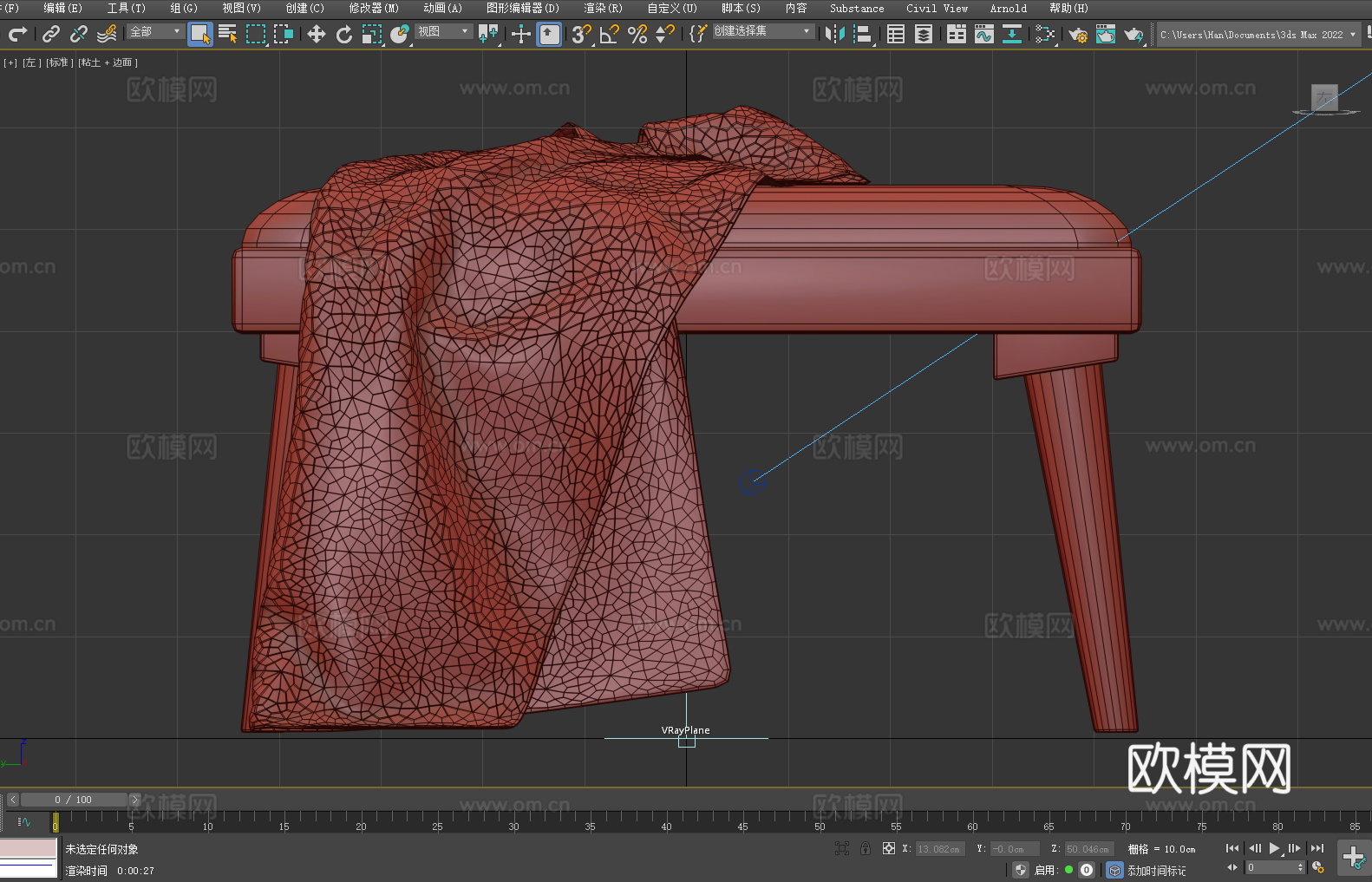1372x882 pixels.
Task: Open the Mini Curve Editor icon
Action: coord(23,822)
